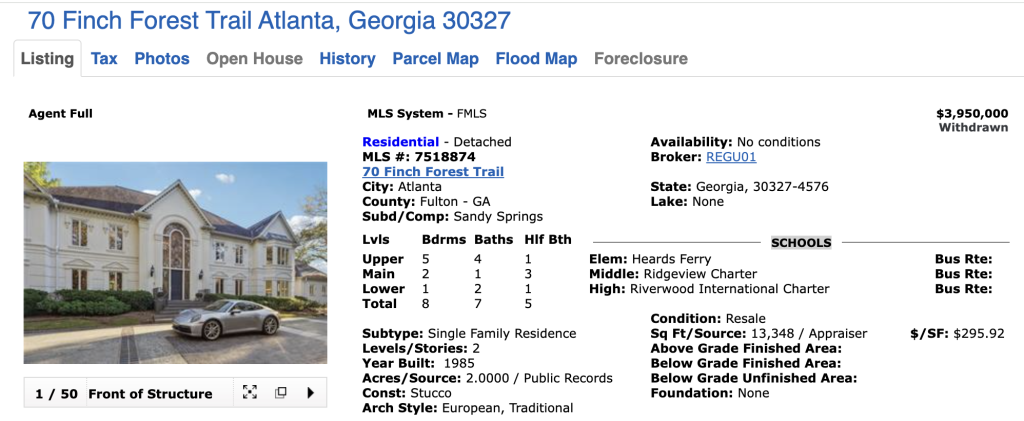Image resolution: width=1024 pixels, height=421 pixels.
Task: Select the Foreclosure tab
Action: pyautogui.click(x=640, y=59)
